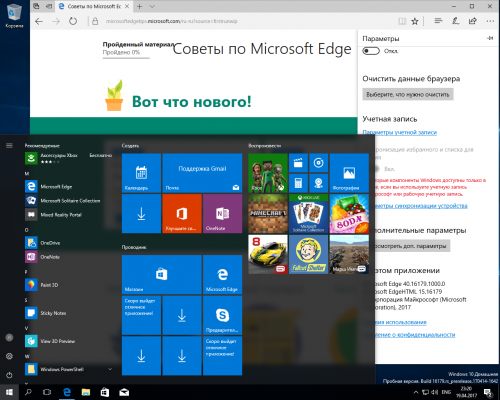
Task: Open Microsoft Edge from the app list
Action: tap(68, 187)
